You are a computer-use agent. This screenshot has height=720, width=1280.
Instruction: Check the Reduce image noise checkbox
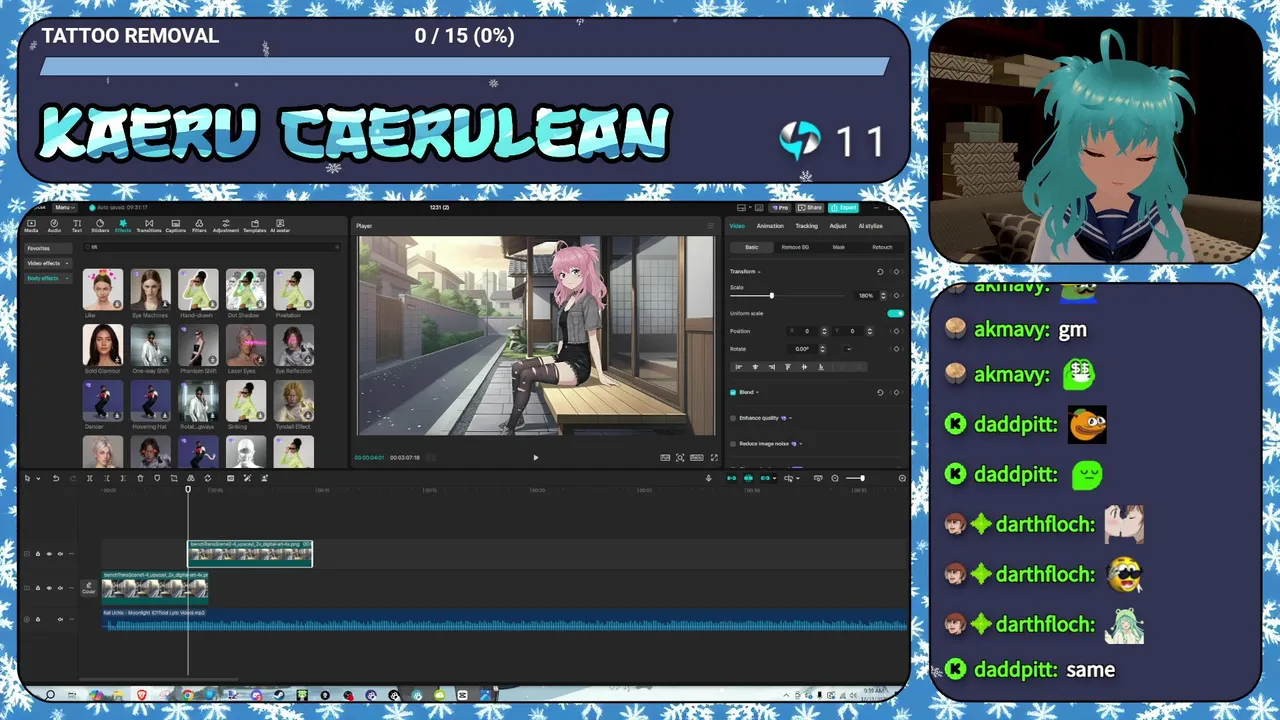pyautogui.click(x=733, y=444)
